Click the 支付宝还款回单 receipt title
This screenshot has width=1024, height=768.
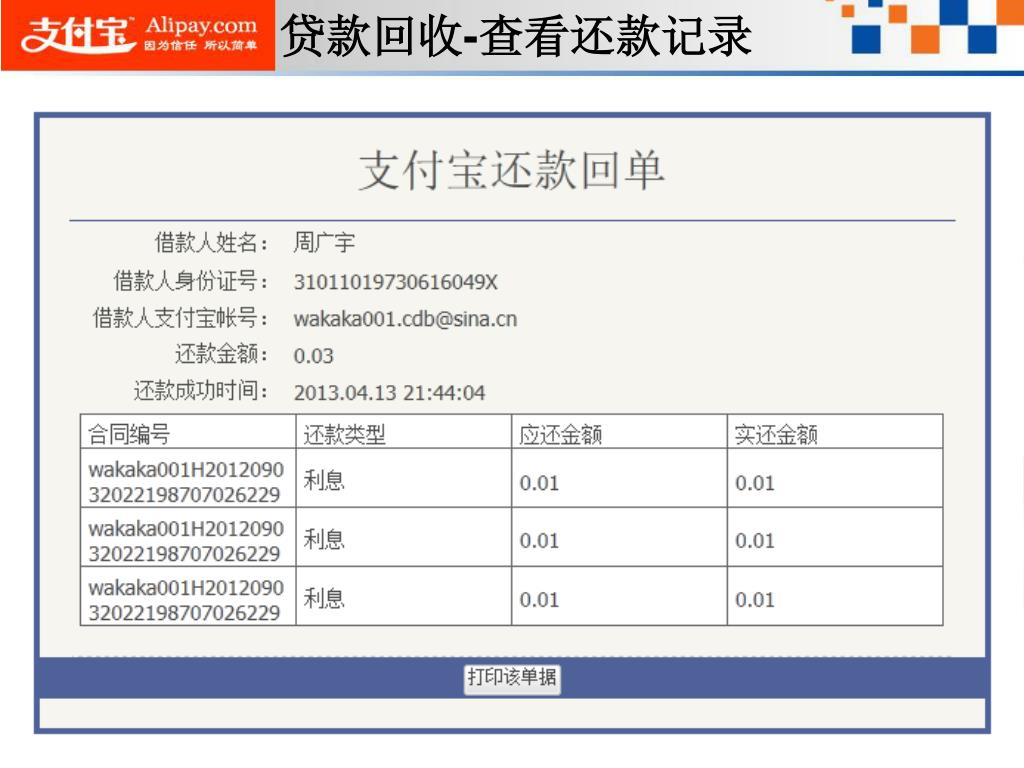[x=511, y=170]
